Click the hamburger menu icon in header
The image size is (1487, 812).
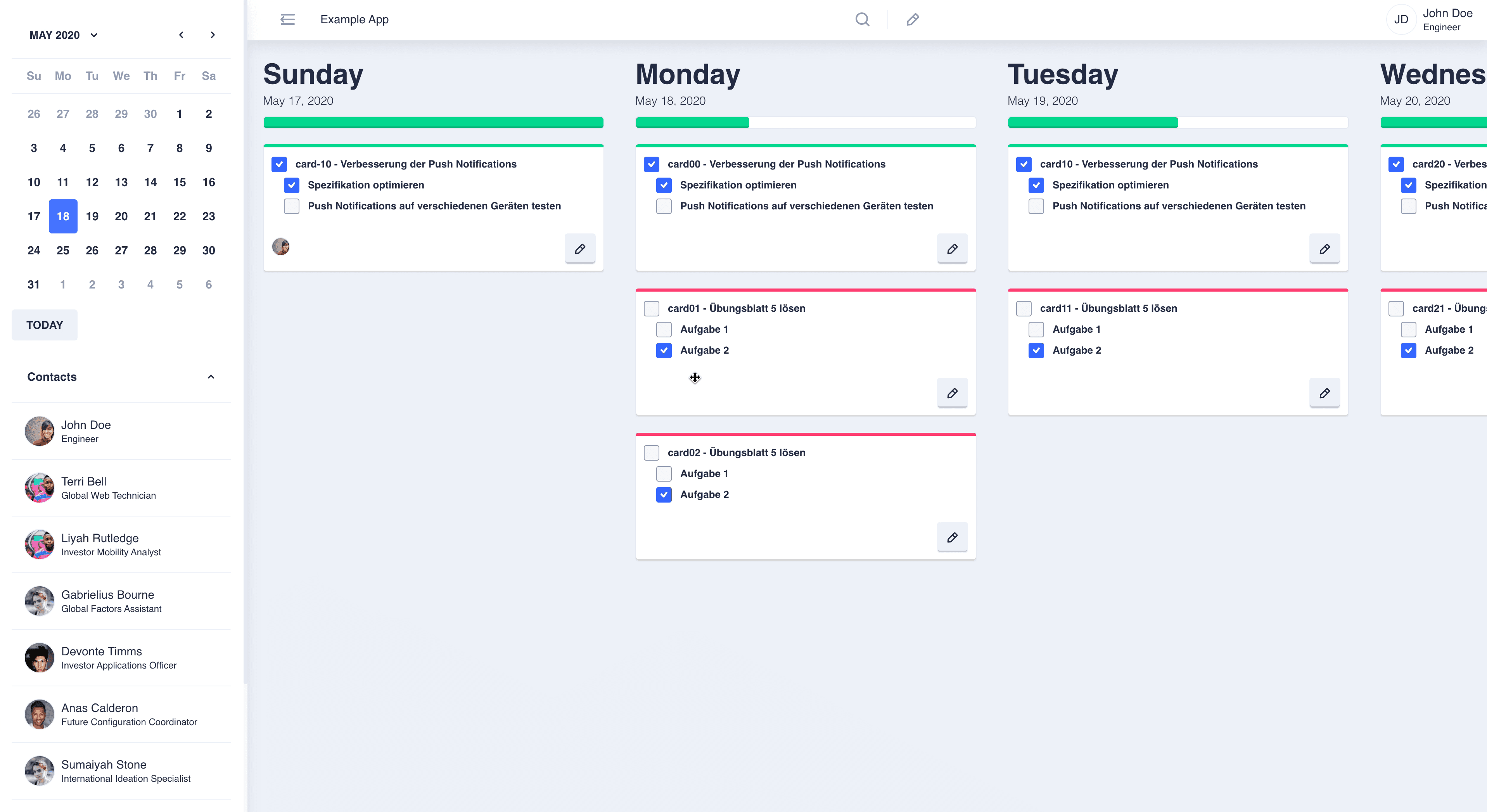[287, 20]
